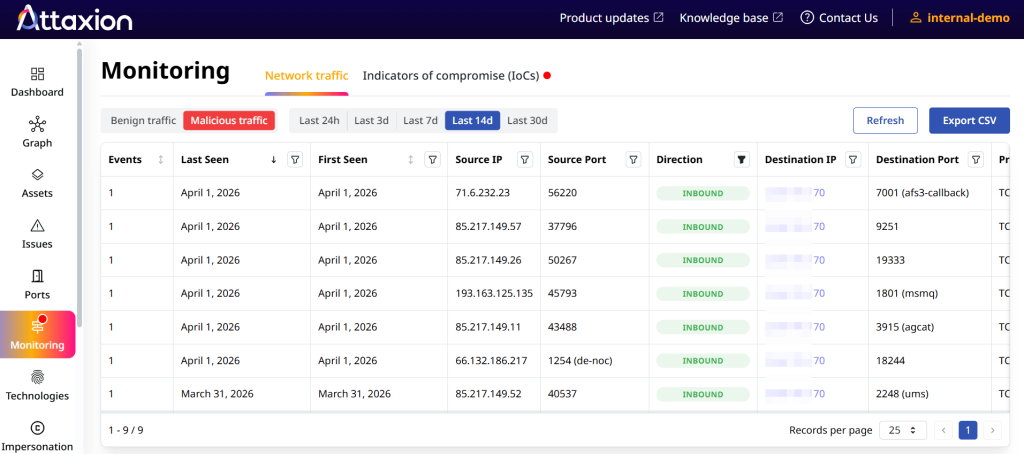The height and width of the screenshot is (454, 1024).
Task: Click the Refresh button
Action: coord(886,120)
